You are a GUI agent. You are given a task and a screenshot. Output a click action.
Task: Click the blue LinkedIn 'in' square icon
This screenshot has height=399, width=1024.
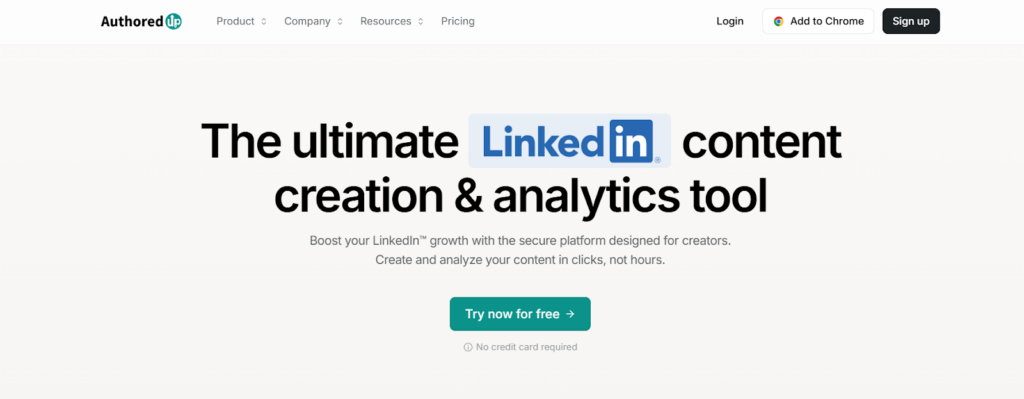(x=631, y=141)
